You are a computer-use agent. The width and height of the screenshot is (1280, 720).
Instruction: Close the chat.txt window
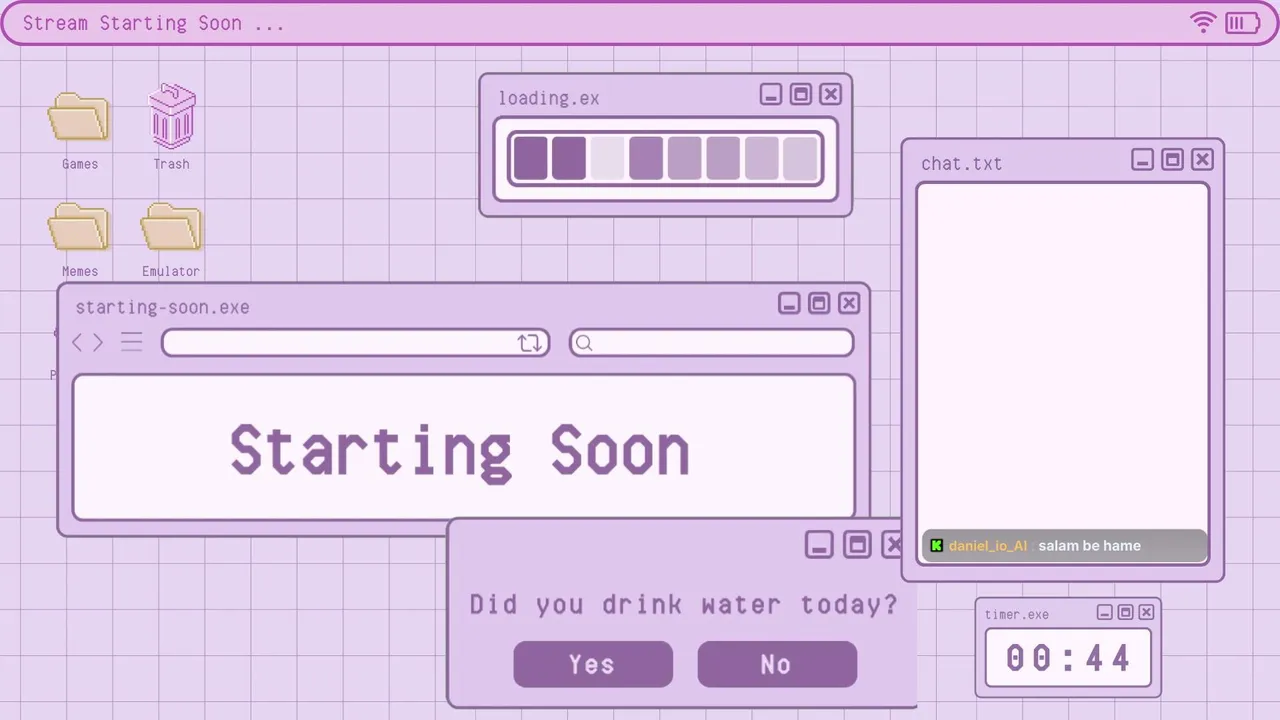pyautogui.click(x=1202, y=159)
